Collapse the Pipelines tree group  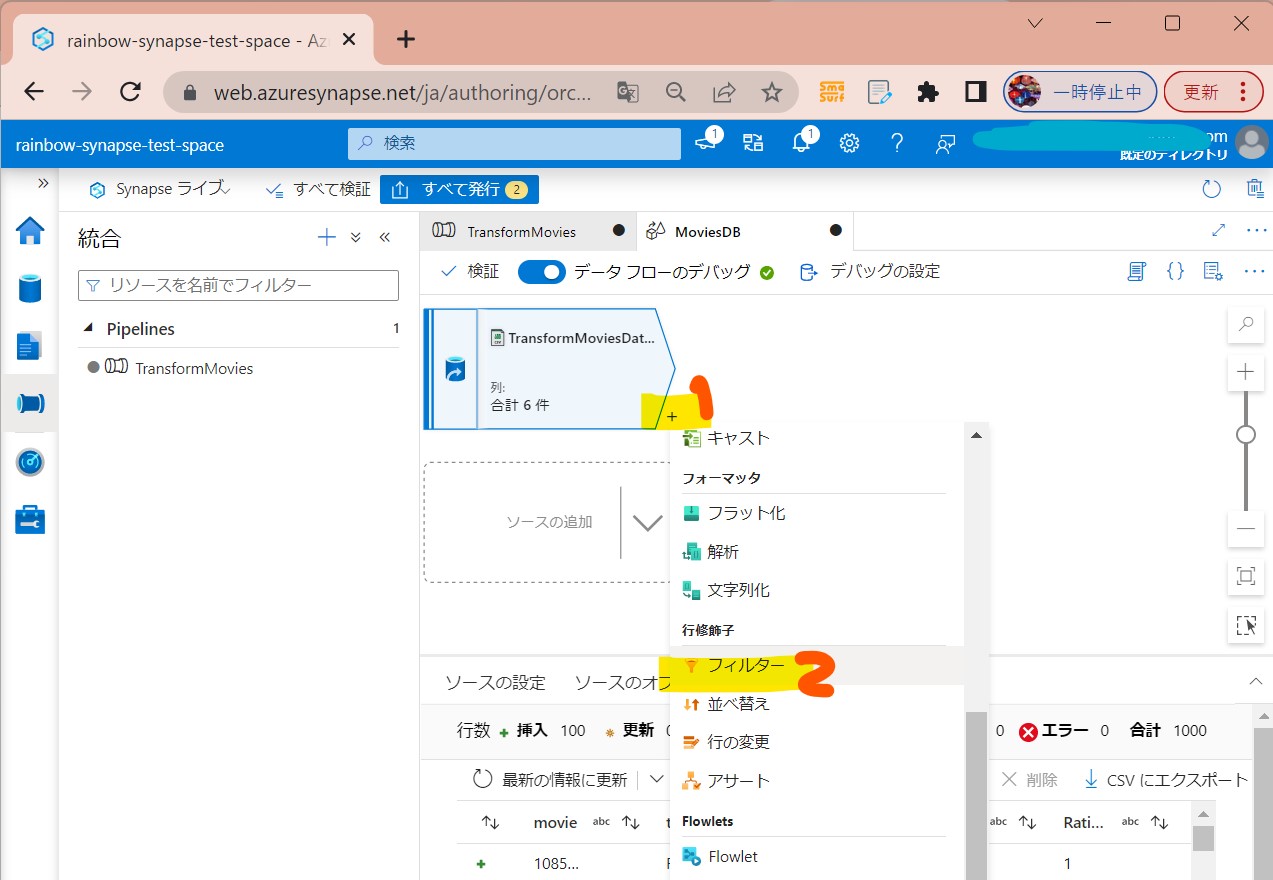[x=88, y=329]
